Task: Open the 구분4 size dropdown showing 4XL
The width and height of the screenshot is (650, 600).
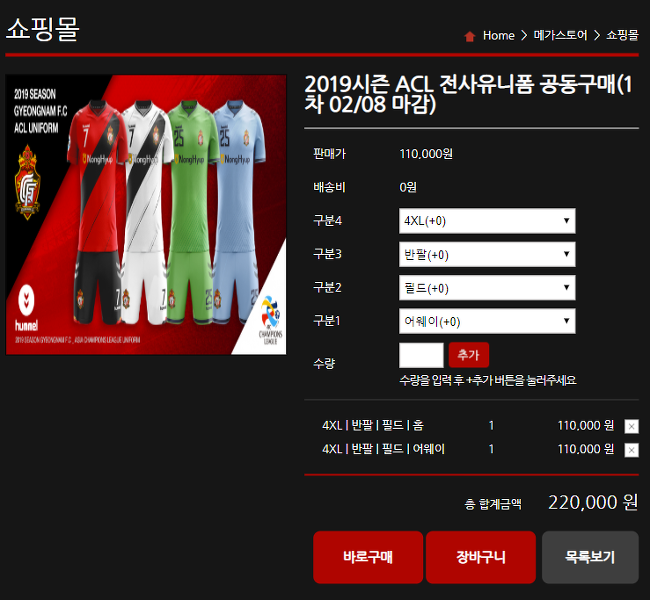Action: click(x=487, y=221)
